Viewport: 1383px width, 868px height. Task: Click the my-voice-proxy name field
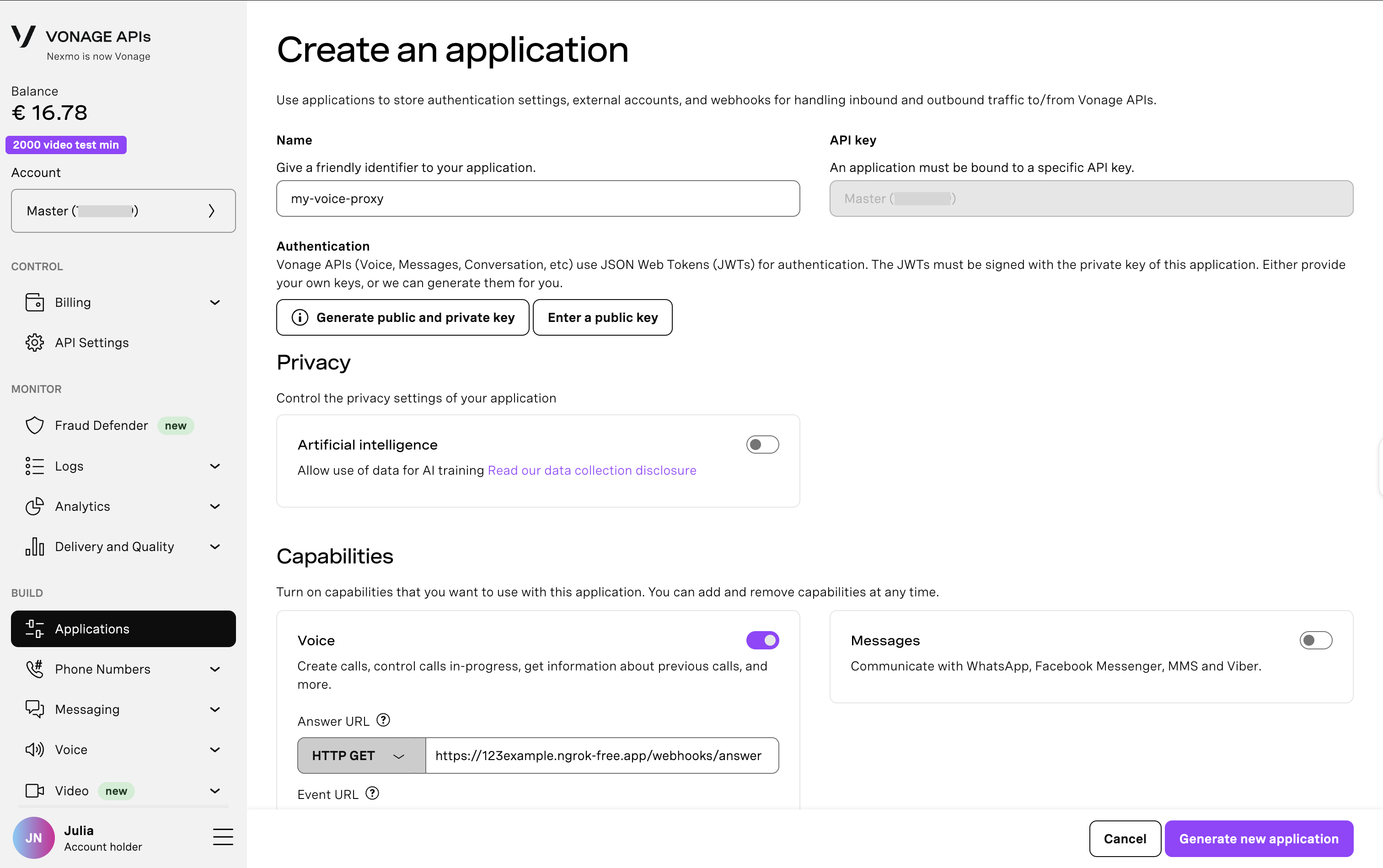tap(537, 198)
